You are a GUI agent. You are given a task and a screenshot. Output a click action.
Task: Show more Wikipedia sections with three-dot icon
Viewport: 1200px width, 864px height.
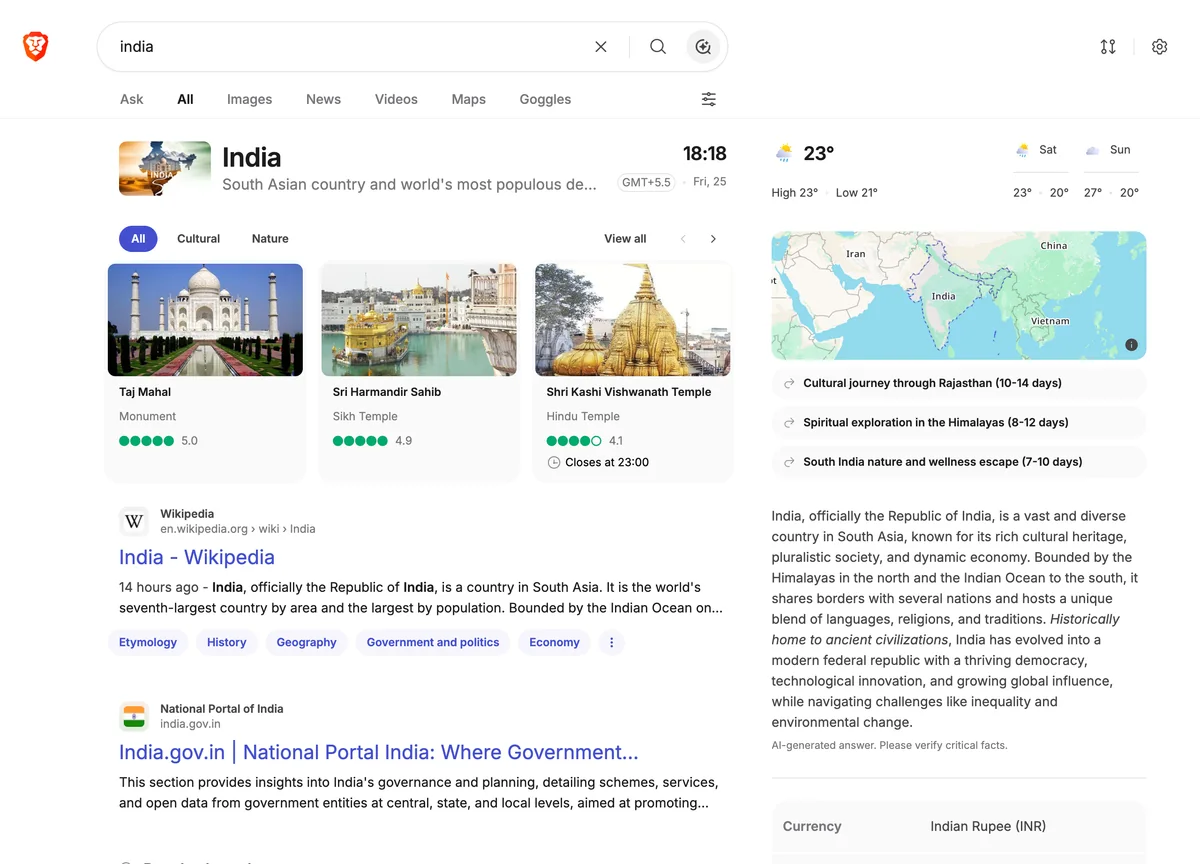click(x=612, y=642)
